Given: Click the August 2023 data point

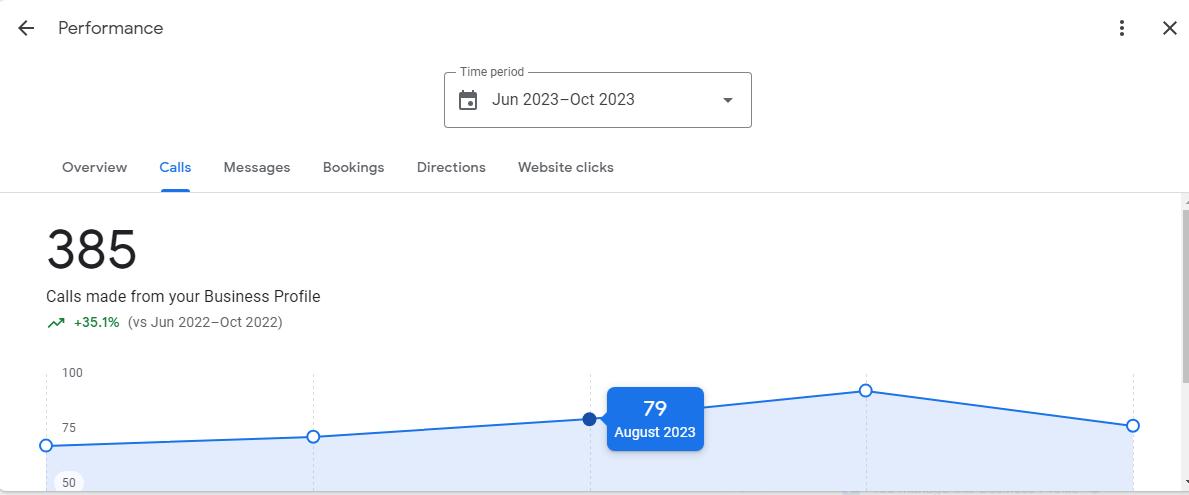Looking at the screenshot, I should (x=589, y=419).
